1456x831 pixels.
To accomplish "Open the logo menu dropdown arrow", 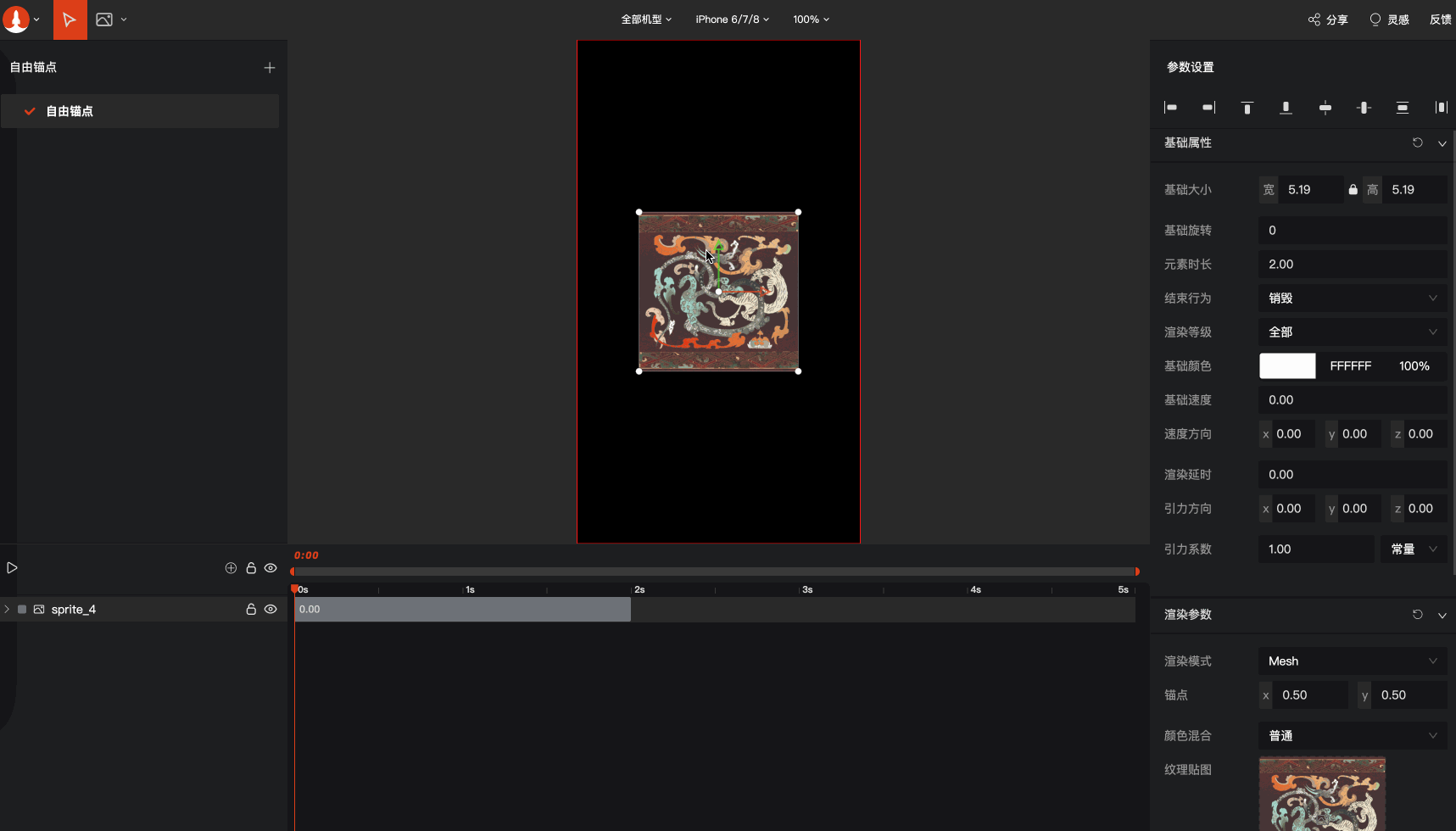I will [36, 20].
